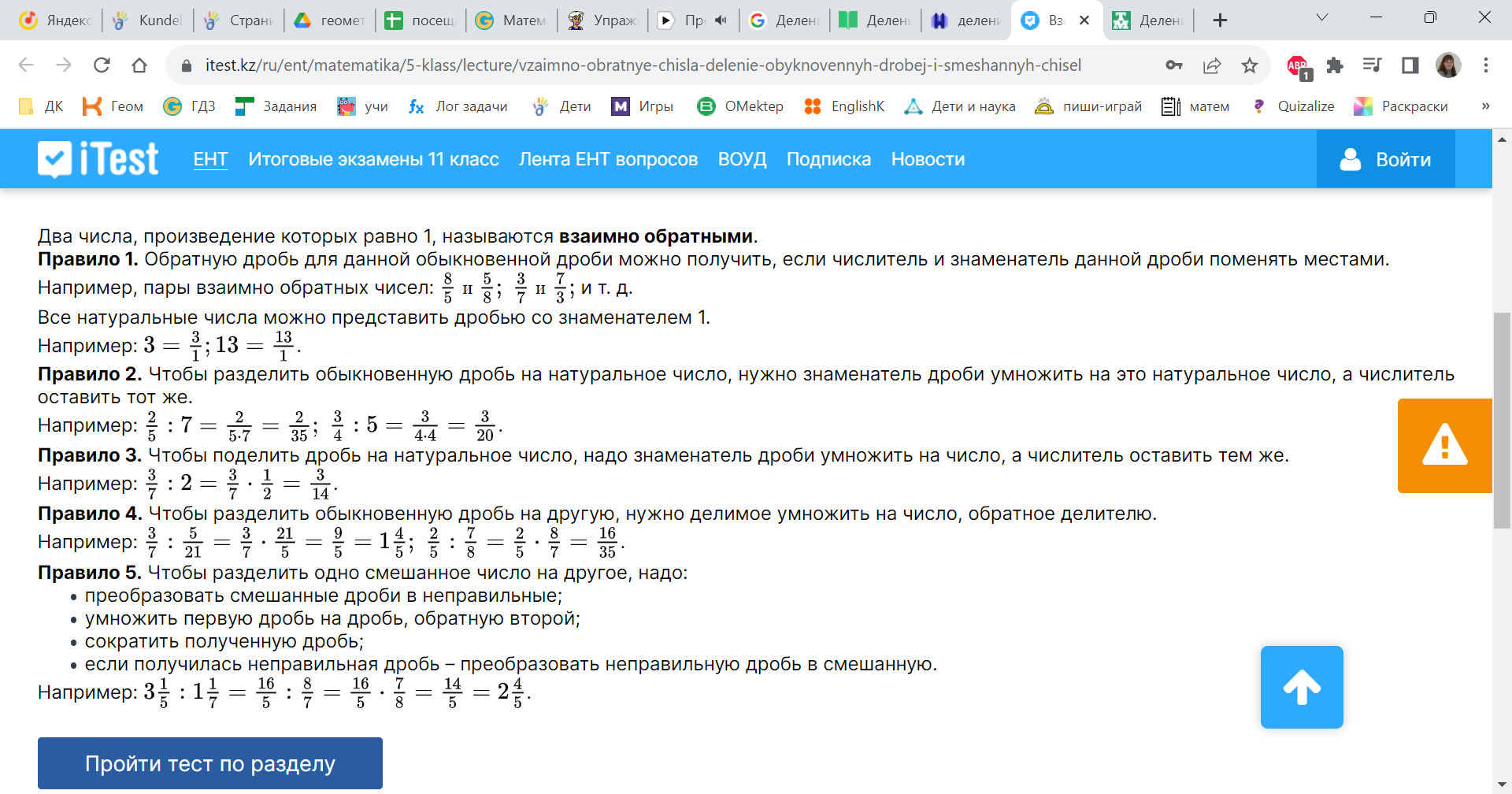This screenshot has width=1512, height=794.
Task: Open the browser home page
Action: click(x=139, y=65)
